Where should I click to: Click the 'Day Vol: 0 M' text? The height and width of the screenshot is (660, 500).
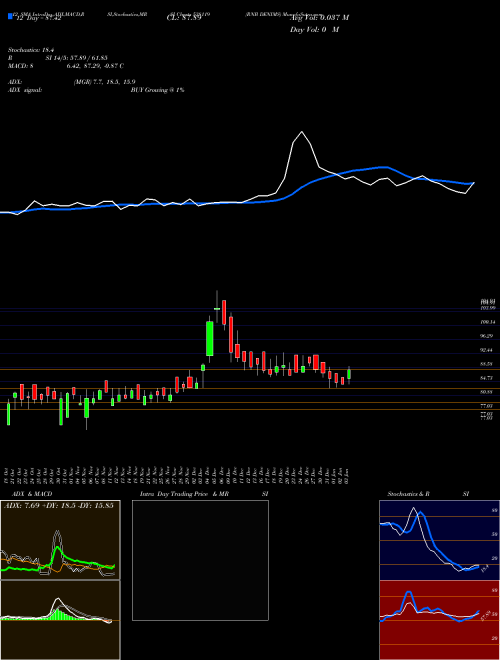pyautogui.click(x=314, y=29)
